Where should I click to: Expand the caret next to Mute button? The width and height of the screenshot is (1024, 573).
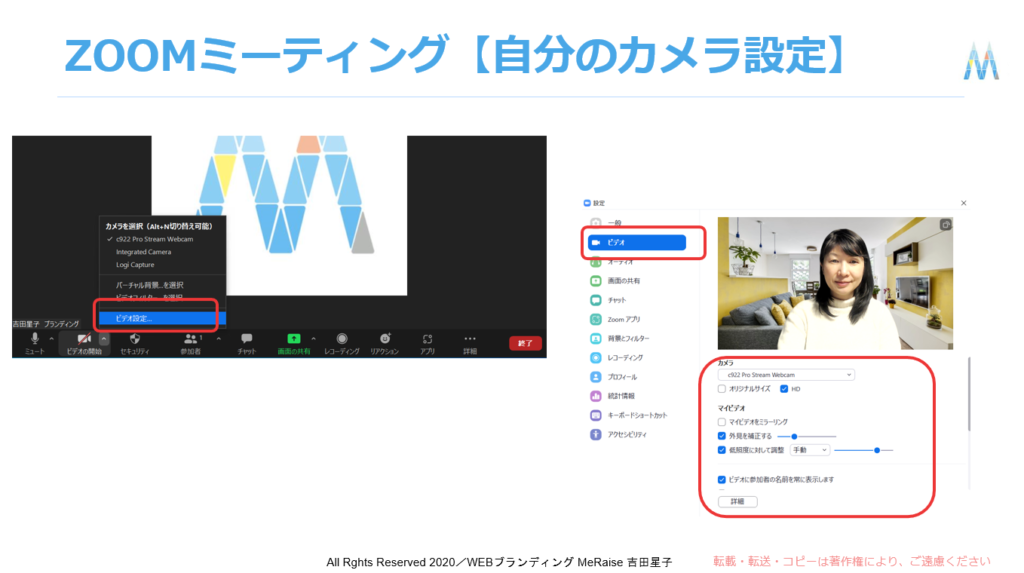coord(52,338)
